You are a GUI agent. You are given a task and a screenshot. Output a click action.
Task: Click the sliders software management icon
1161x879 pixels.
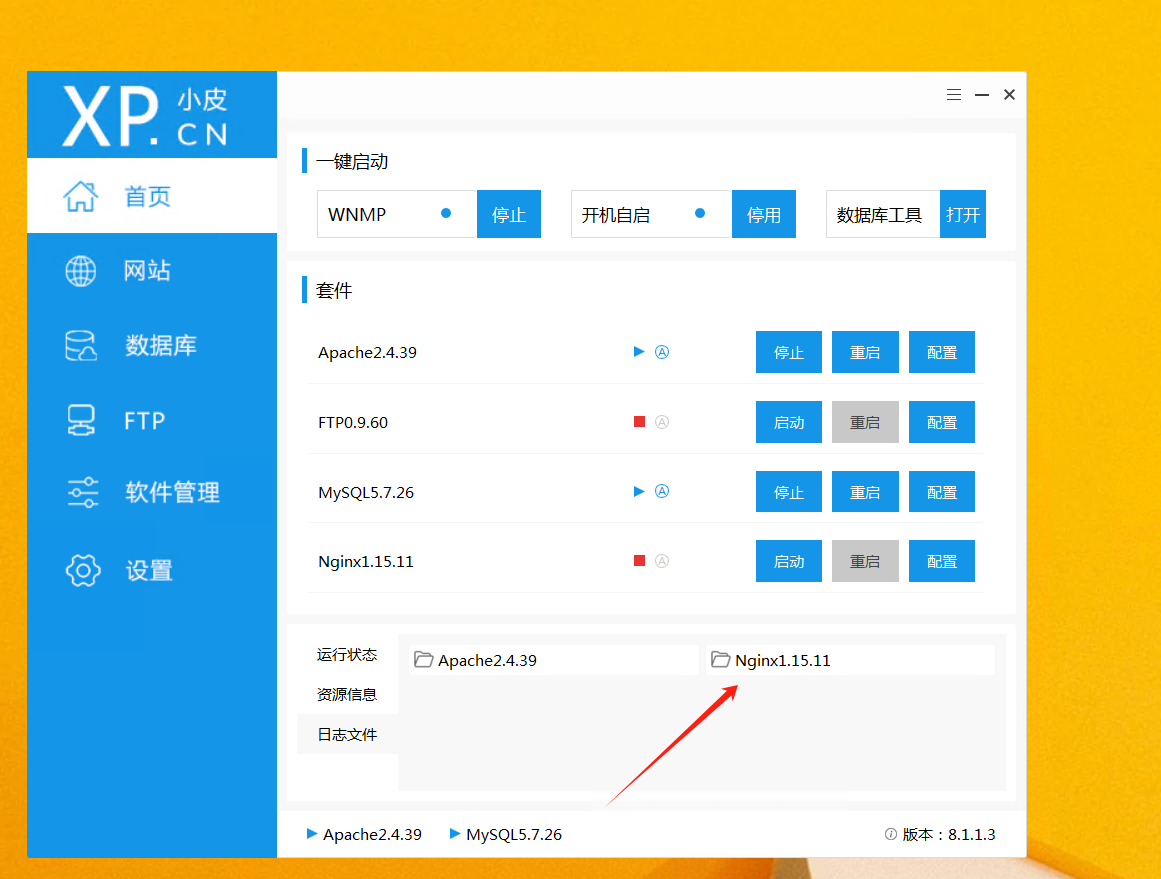[x=82, y=492]
